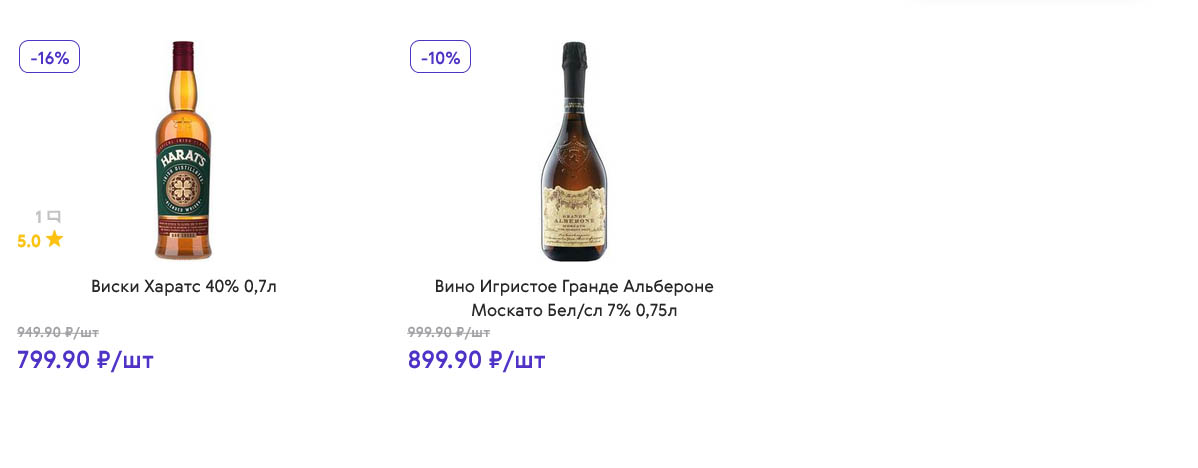1198x468 pixels.
Task: Open the sparkling wine bottle thumbnail
Action: 574,152
